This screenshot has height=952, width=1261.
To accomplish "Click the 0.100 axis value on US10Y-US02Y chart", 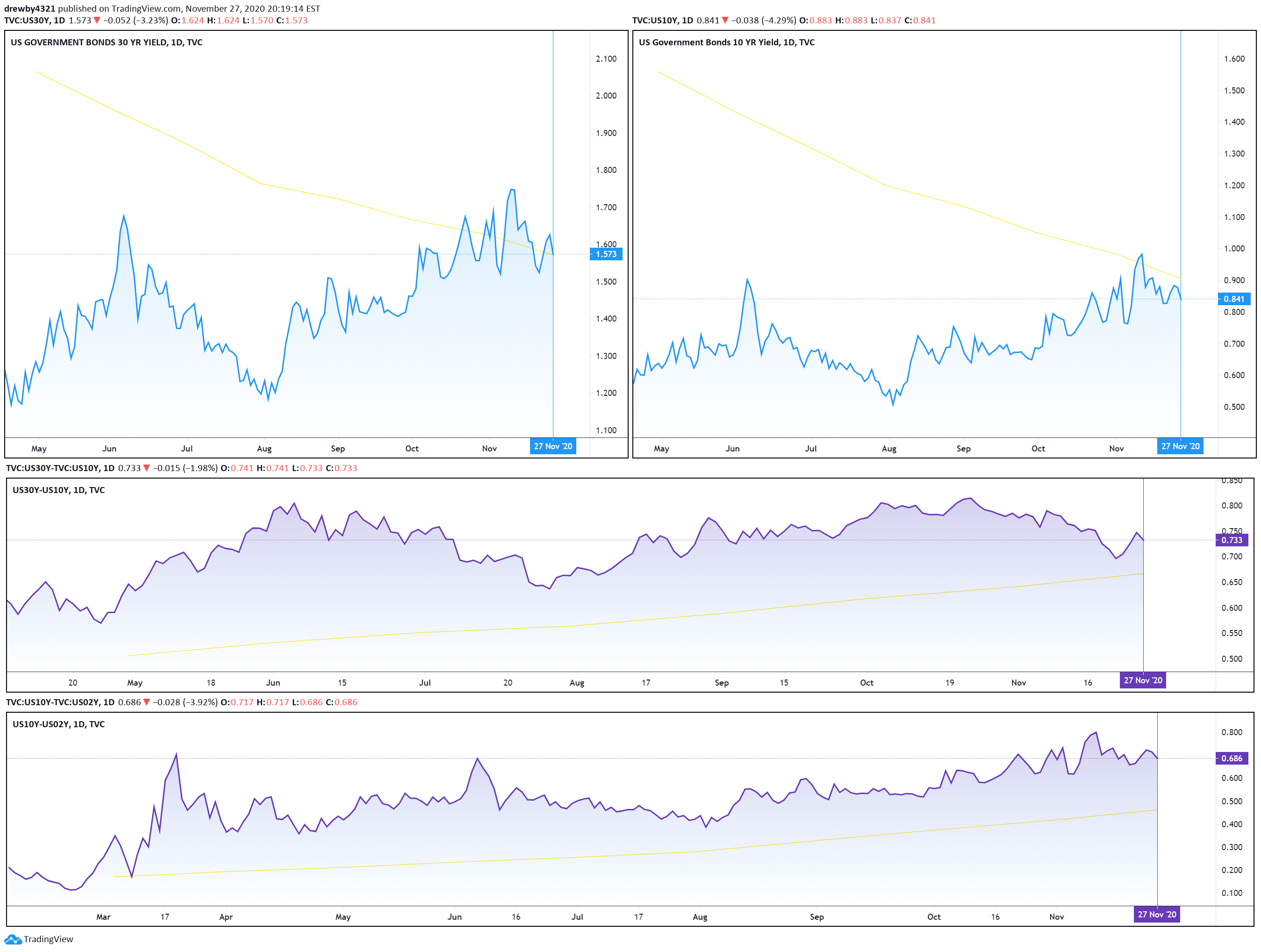I will click(x=1232, y=893).
